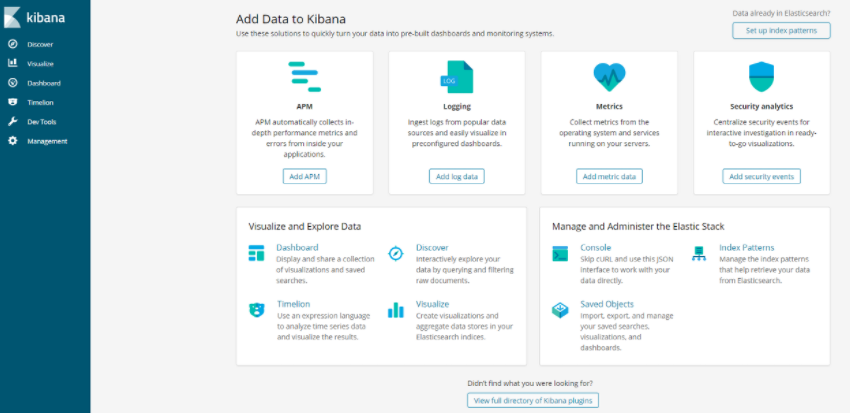850x413 pixels.
Task: Click View full directory of Kibana plugins
Action: pyautogui.click(x=533, y=400)
